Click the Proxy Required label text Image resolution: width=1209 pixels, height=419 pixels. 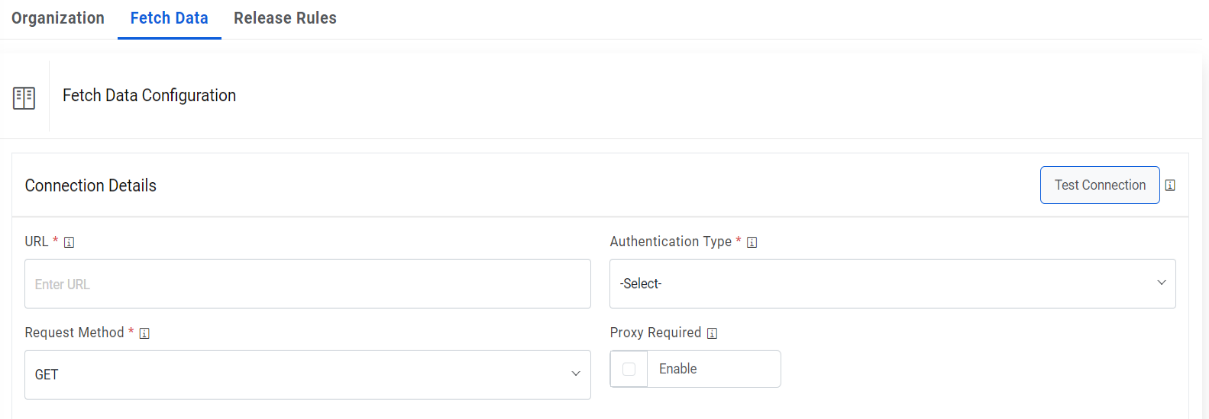coord(654,333)
